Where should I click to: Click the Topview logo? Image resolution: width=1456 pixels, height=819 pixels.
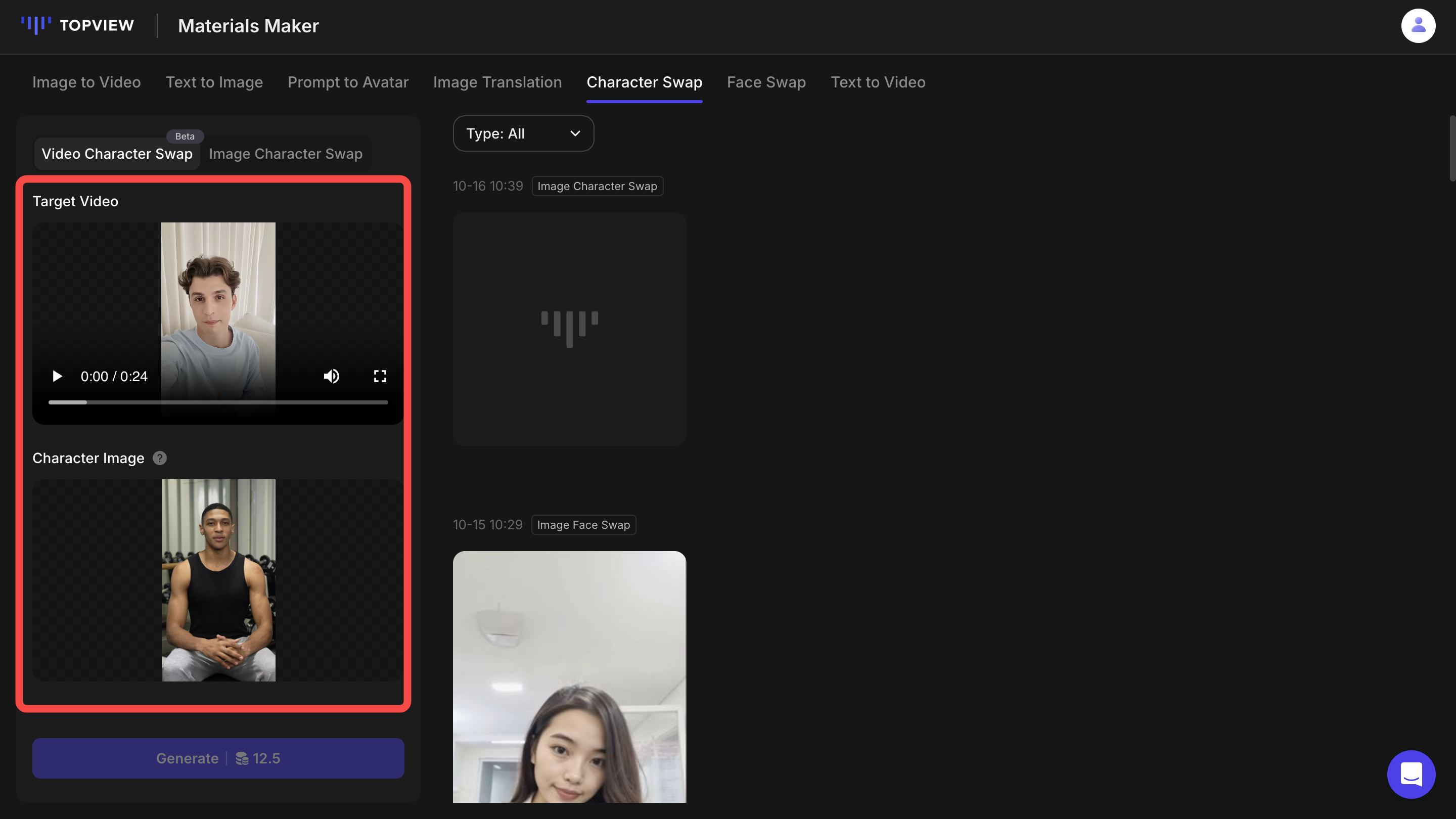[x=77, y=25]
